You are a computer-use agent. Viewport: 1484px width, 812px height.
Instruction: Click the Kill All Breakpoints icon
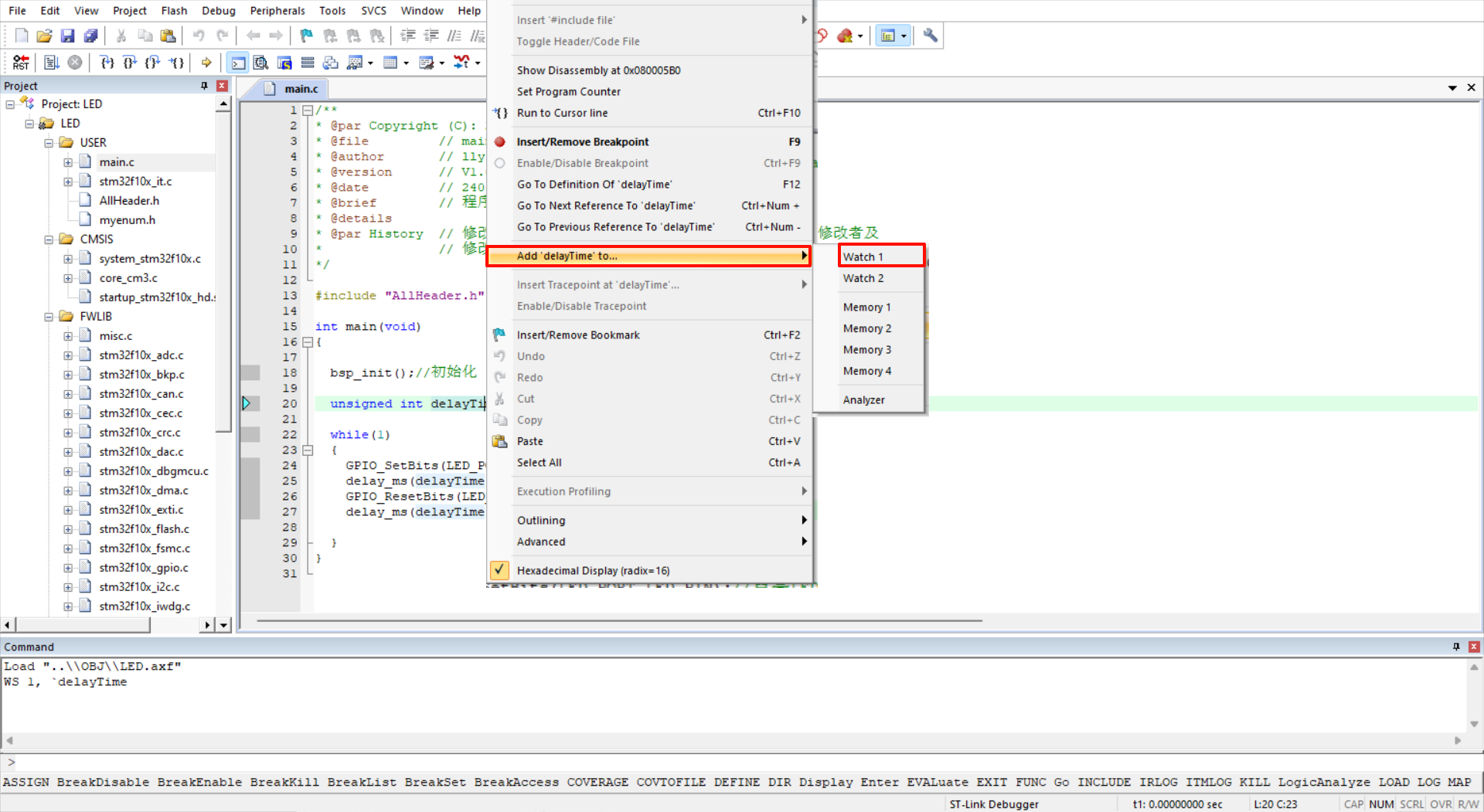pyautogui.click(x=845, y=36)
